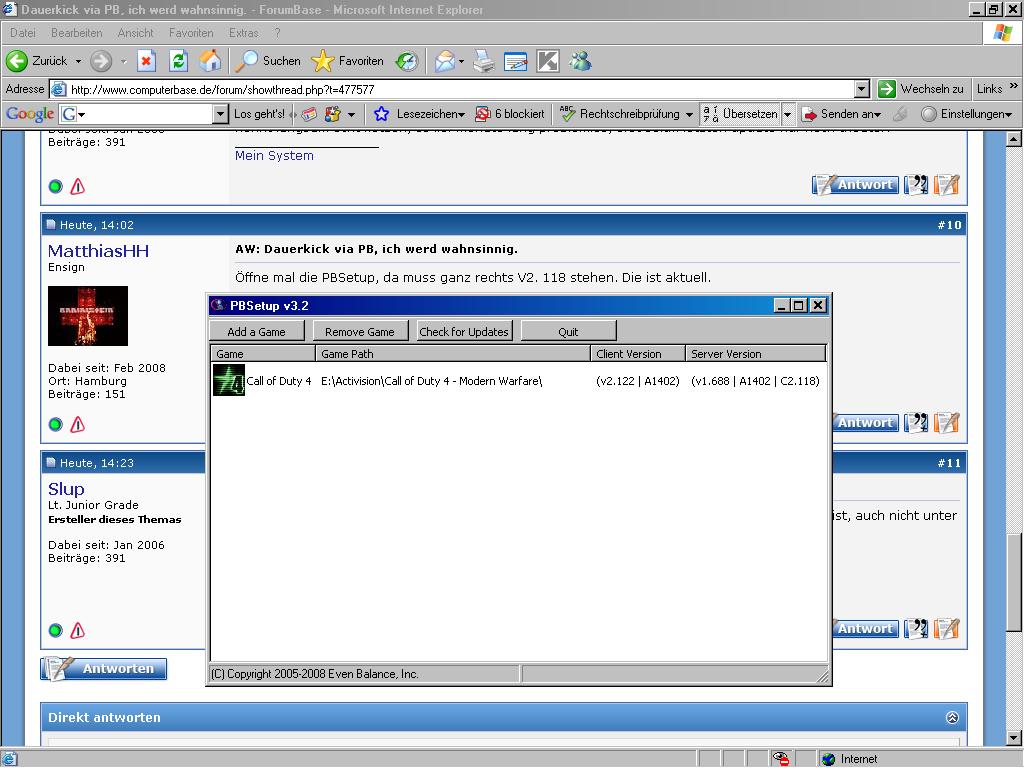
Task: Open the Home page icon
Action: coord(210,61)
